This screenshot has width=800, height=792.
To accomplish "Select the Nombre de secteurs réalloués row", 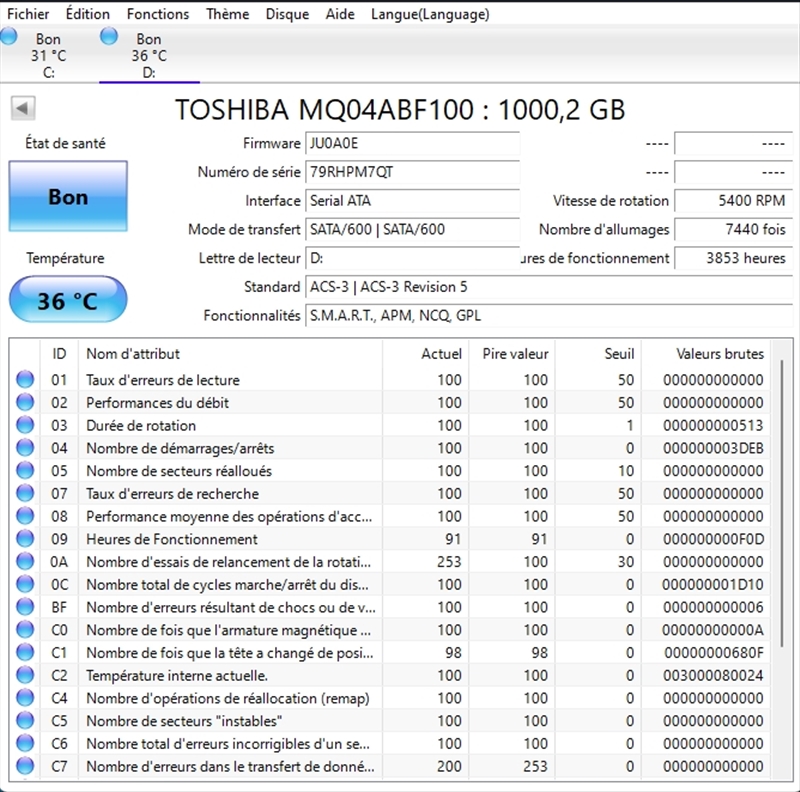I will coord(390,471).
